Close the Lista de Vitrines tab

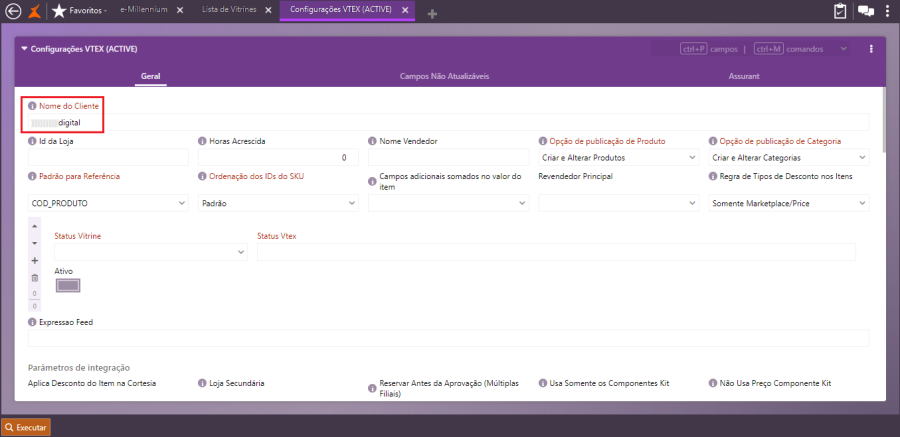270,10
